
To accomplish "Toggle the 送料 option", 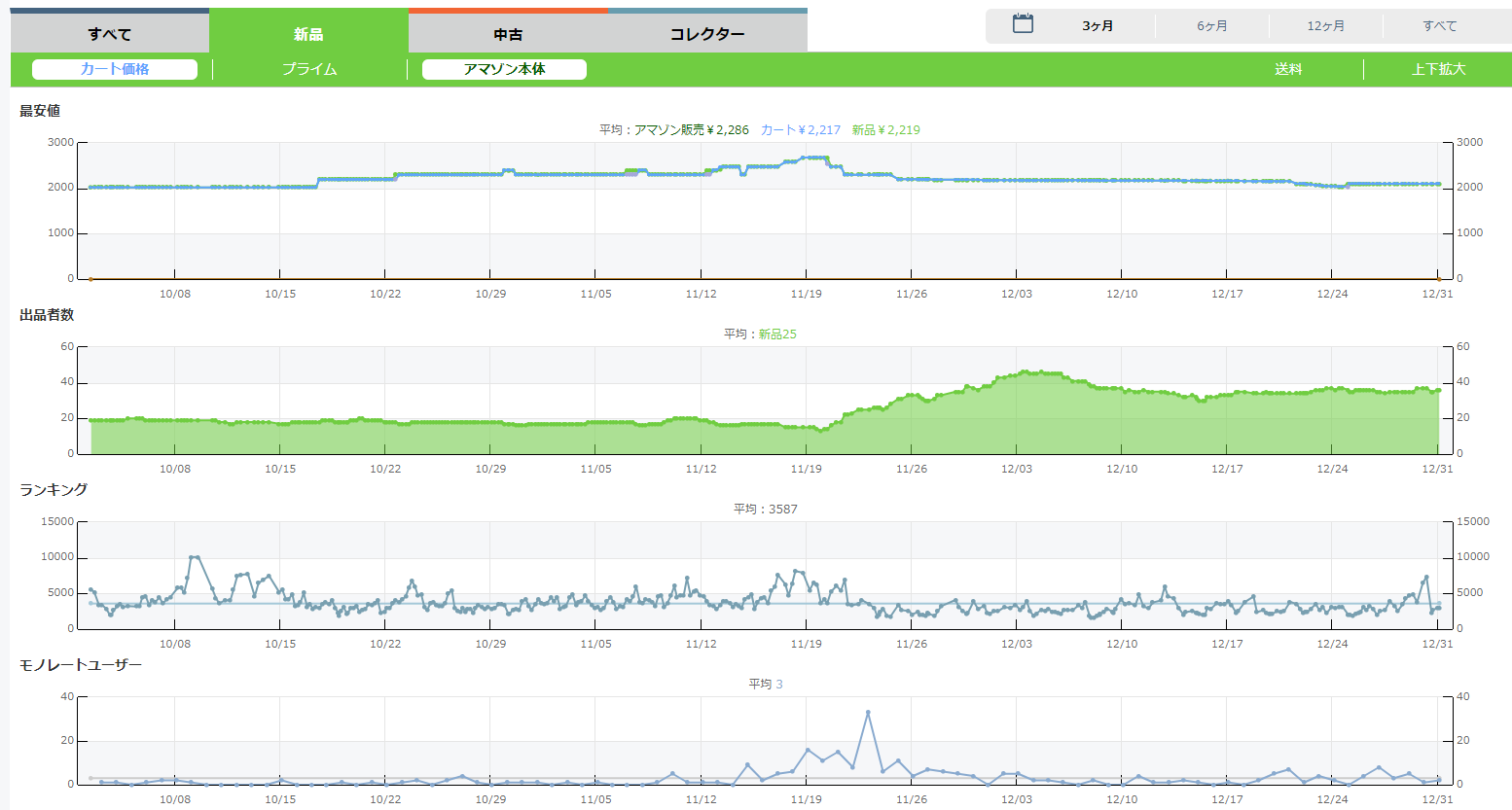I will tap(1288, 69).
